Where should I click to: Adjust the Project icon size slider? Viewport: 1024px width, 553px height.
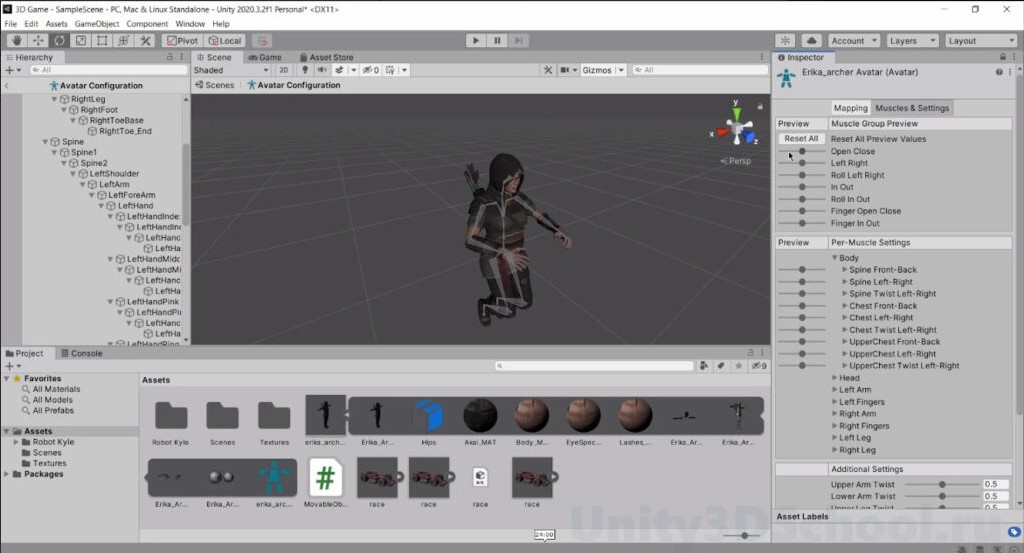click(x=744, y=535)
